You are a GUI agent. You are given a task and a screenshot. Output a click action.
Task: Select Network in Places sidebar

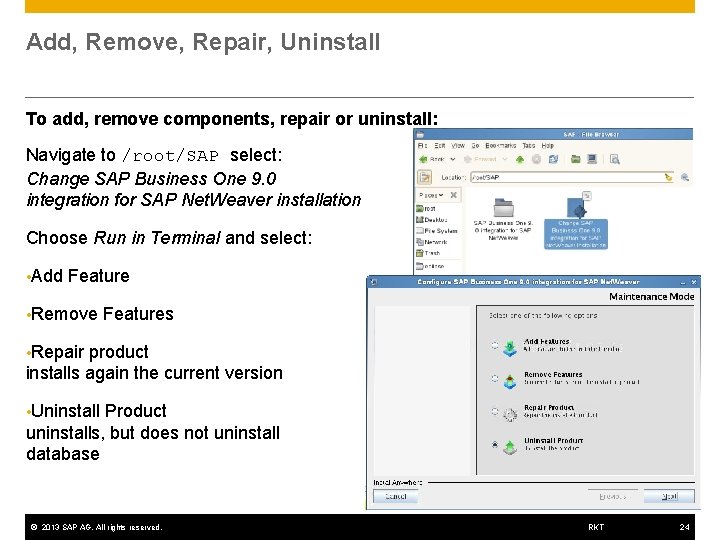pyautogui.click(x=432, y=242)
